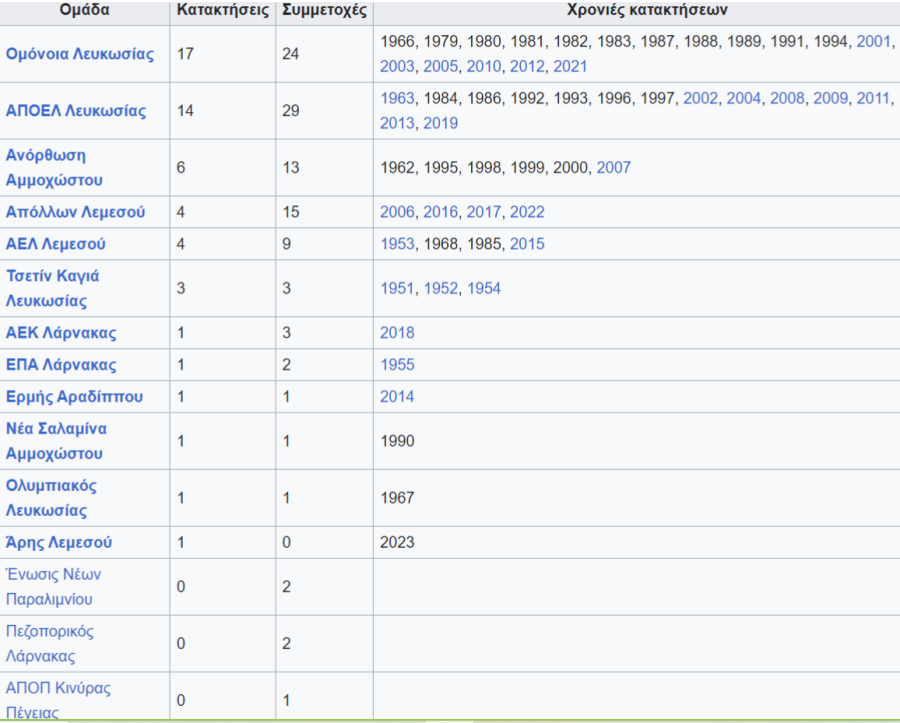Open the Πεζοπορικός Λάρνακας team link
The image size is (900, 723).
49,644
